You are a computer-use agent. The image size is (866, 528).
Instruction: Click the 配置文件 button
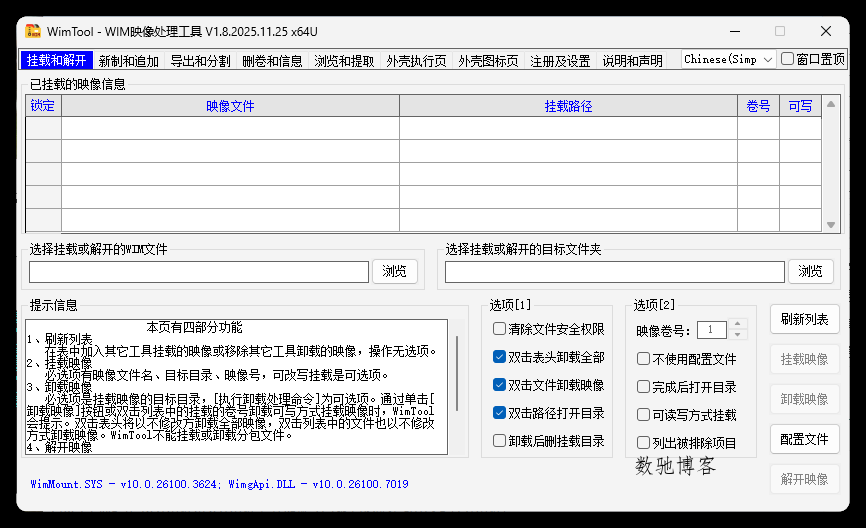click(805, 440)
